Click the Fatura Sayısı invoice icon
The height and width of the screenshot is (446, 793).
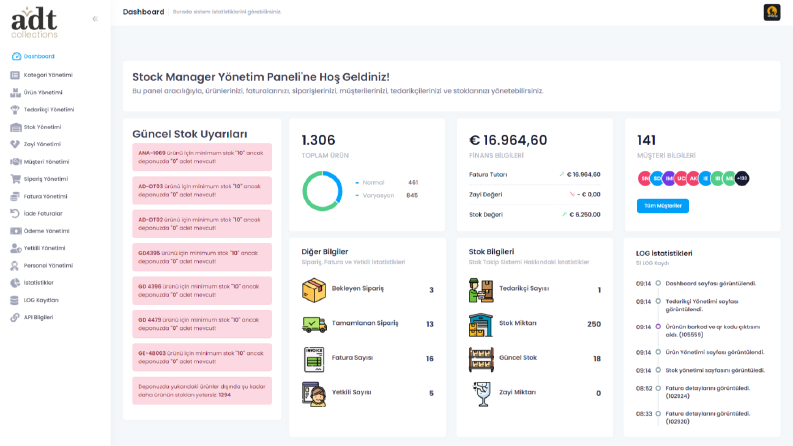coord(314,359)
